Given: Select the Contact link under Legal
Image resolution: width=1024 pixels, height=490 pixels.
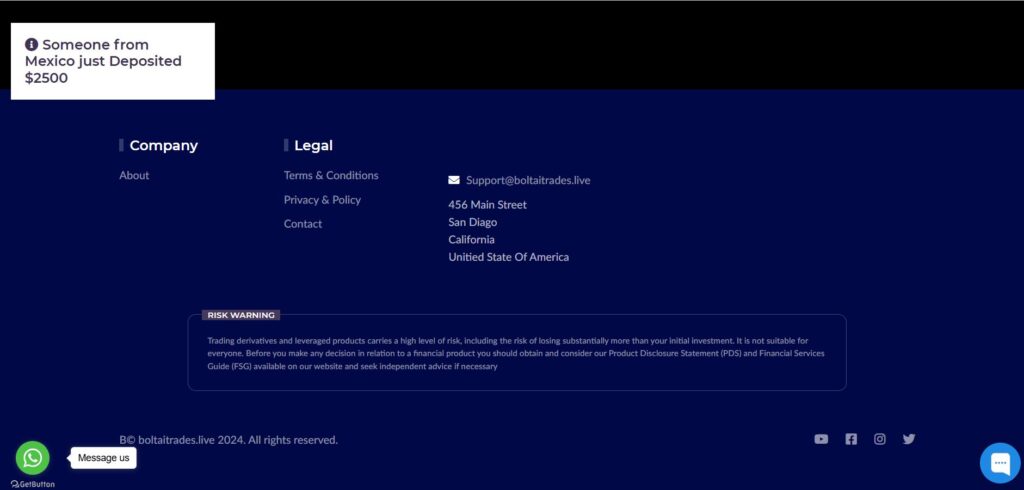Looking at the screenshot, I should (303, 224).
